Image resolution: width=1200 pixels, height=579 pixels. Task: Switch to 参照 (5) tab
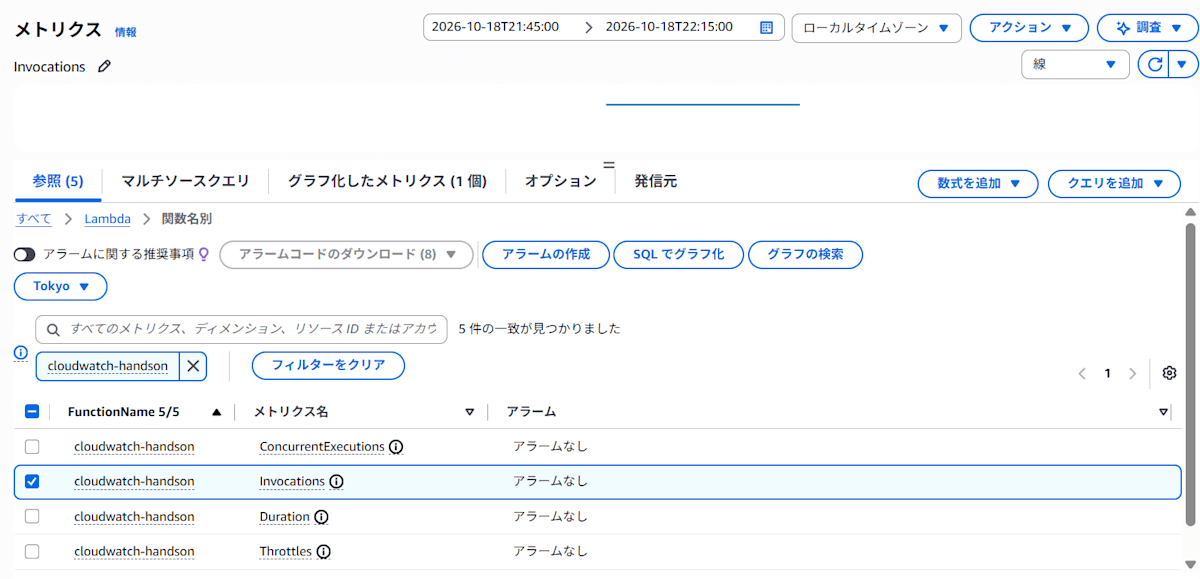58,181
